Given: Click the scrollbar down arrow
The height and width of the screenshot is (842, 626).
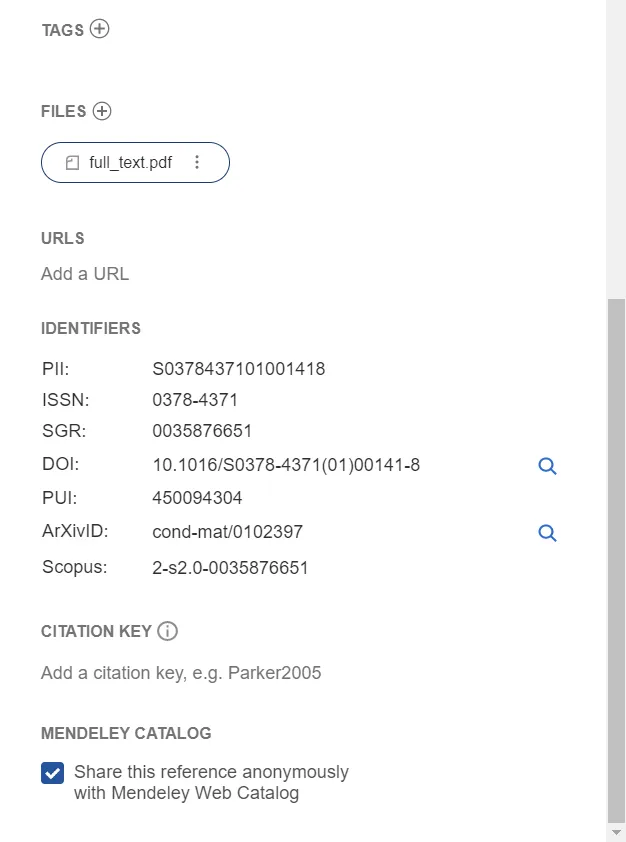Looking at the screenshot, I should tap(616, 832).
